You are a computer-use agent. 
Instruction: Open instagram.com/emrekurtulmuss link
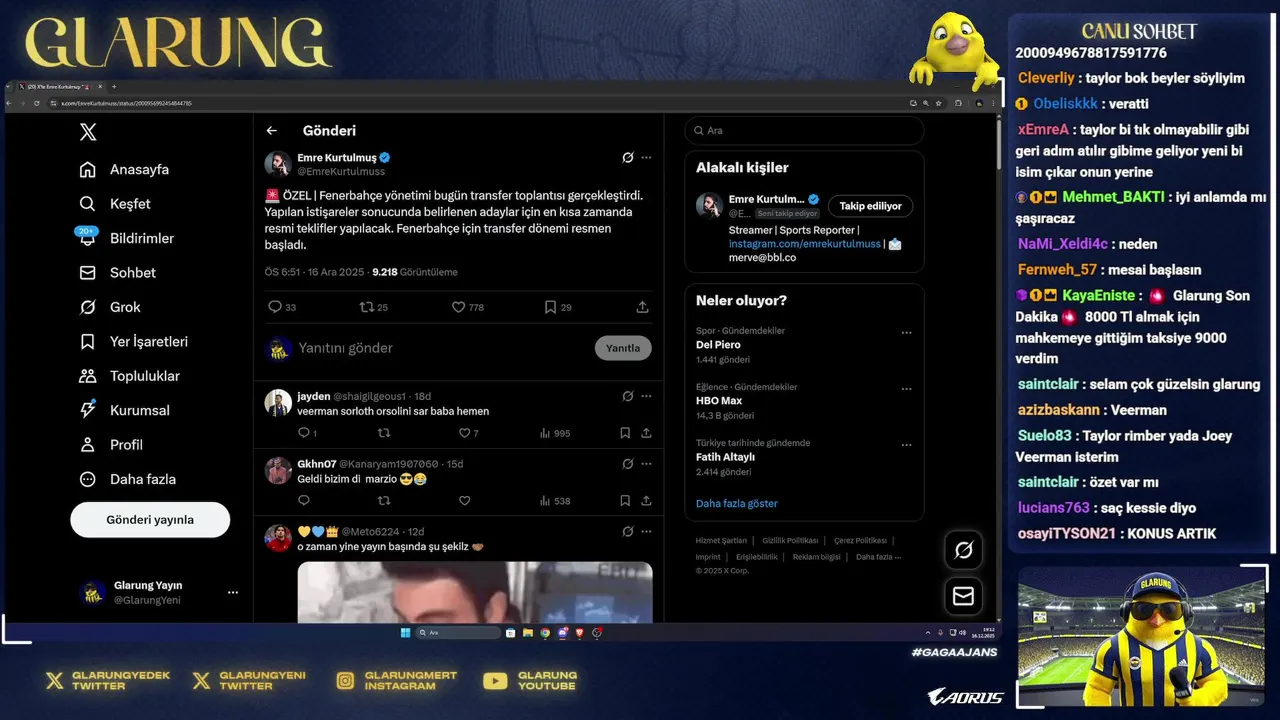point(805,244)
